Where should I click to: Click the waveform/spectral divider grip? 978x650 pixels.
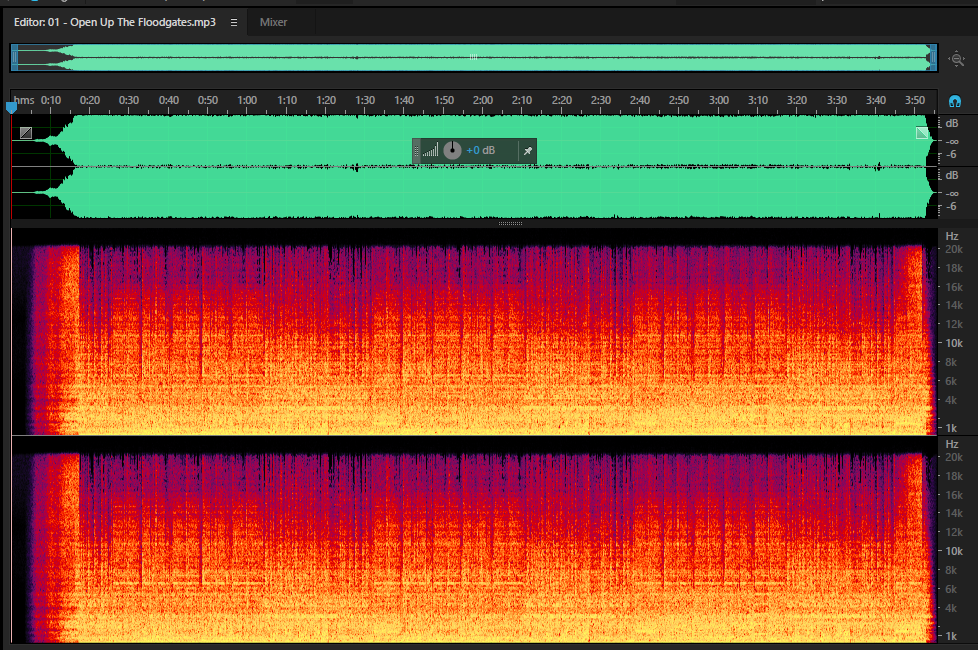pyautogui.click(x=510, y=223)
